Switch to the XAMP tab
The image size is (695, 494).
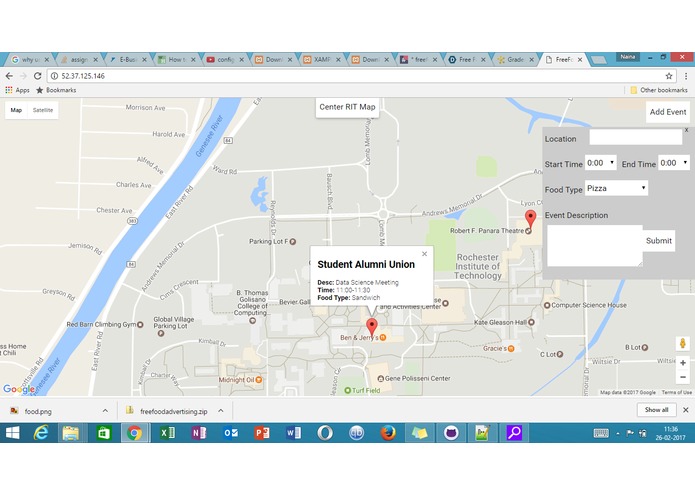[x=321, y=59]
